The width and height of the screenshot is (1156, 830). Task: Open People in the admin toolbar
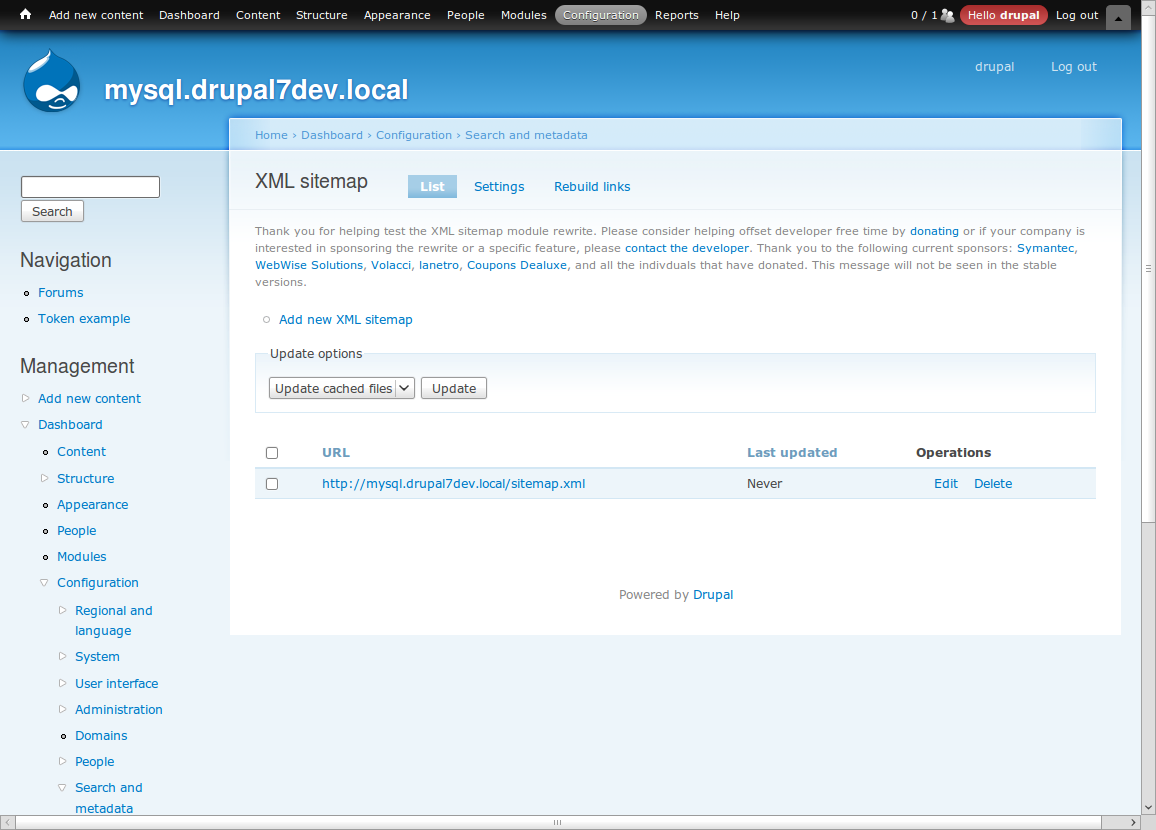pyautogui.click(x=465, y=15)
